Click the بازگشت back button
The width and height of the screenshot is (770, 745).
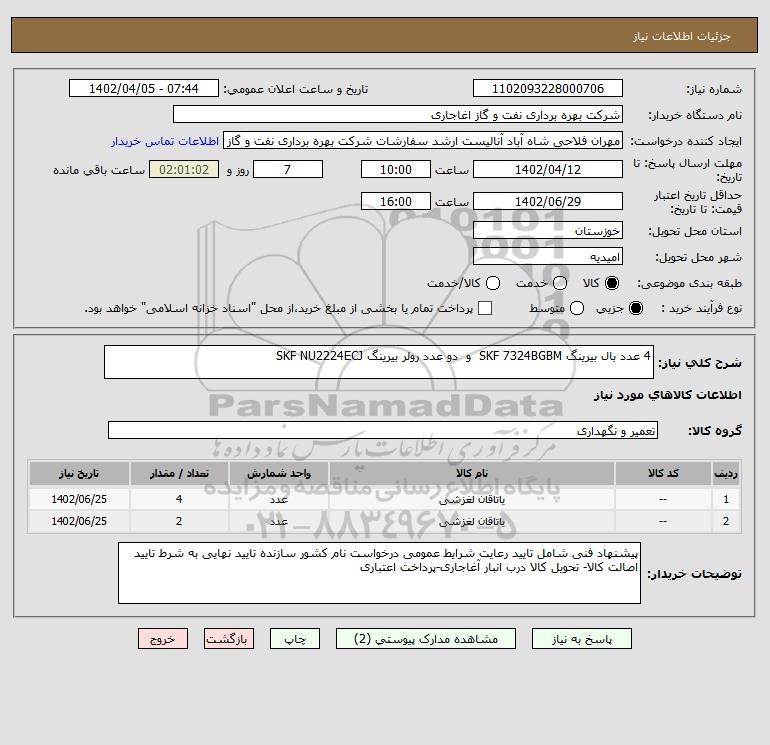tap(229, 638)
